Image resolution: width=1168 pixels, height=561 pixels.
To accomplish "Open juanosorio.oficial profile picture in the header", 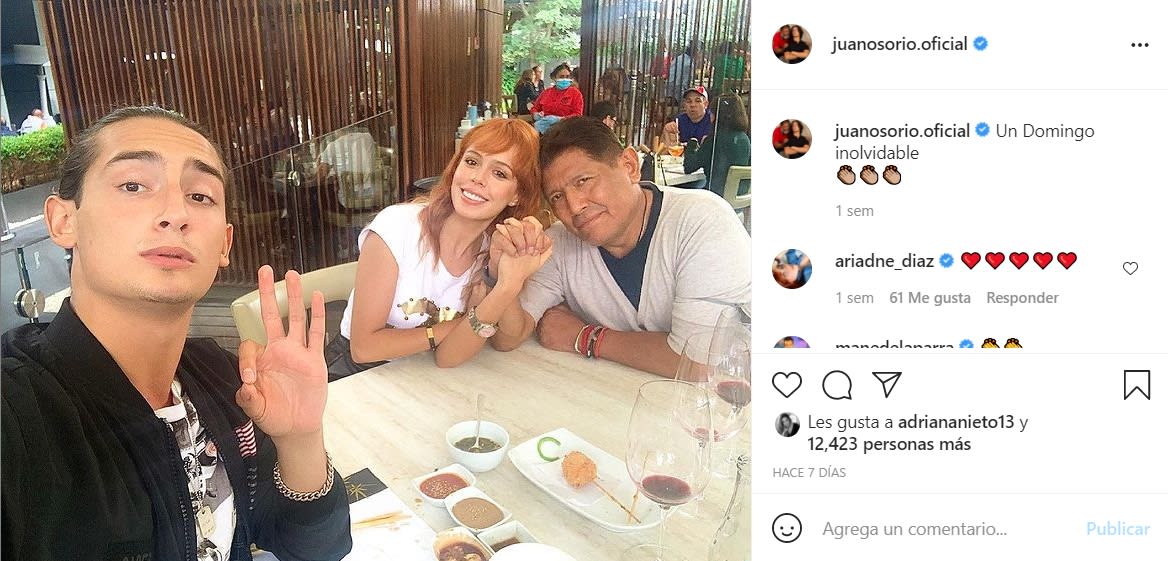I will pos(792,44).
